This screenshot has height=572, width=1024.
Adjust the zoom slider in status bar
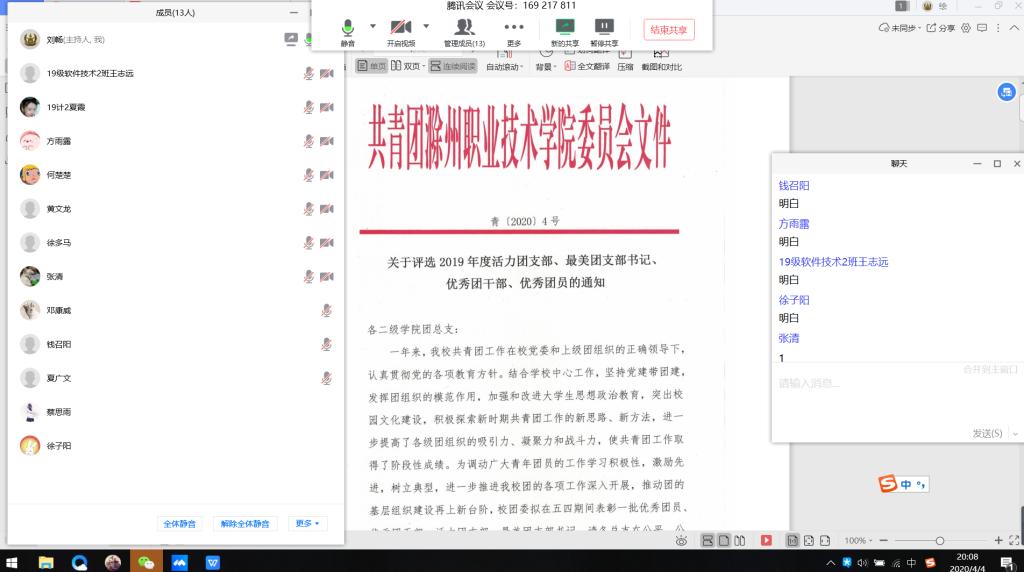tap(939, 541)
